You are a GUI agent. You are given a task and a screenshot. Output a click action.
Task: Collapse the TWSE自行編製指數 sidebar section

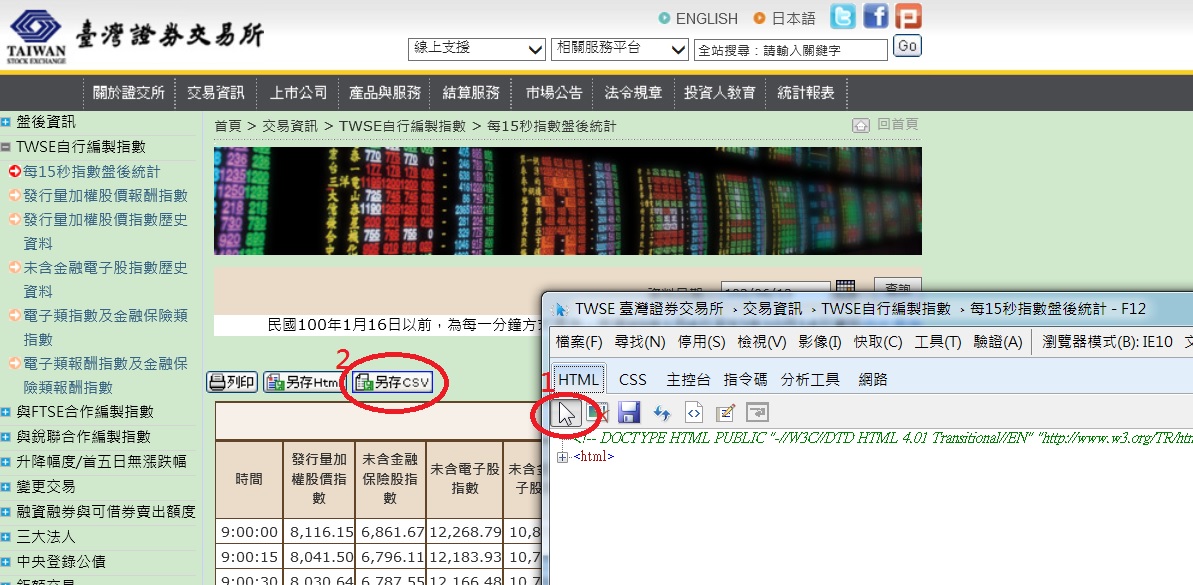6,147
